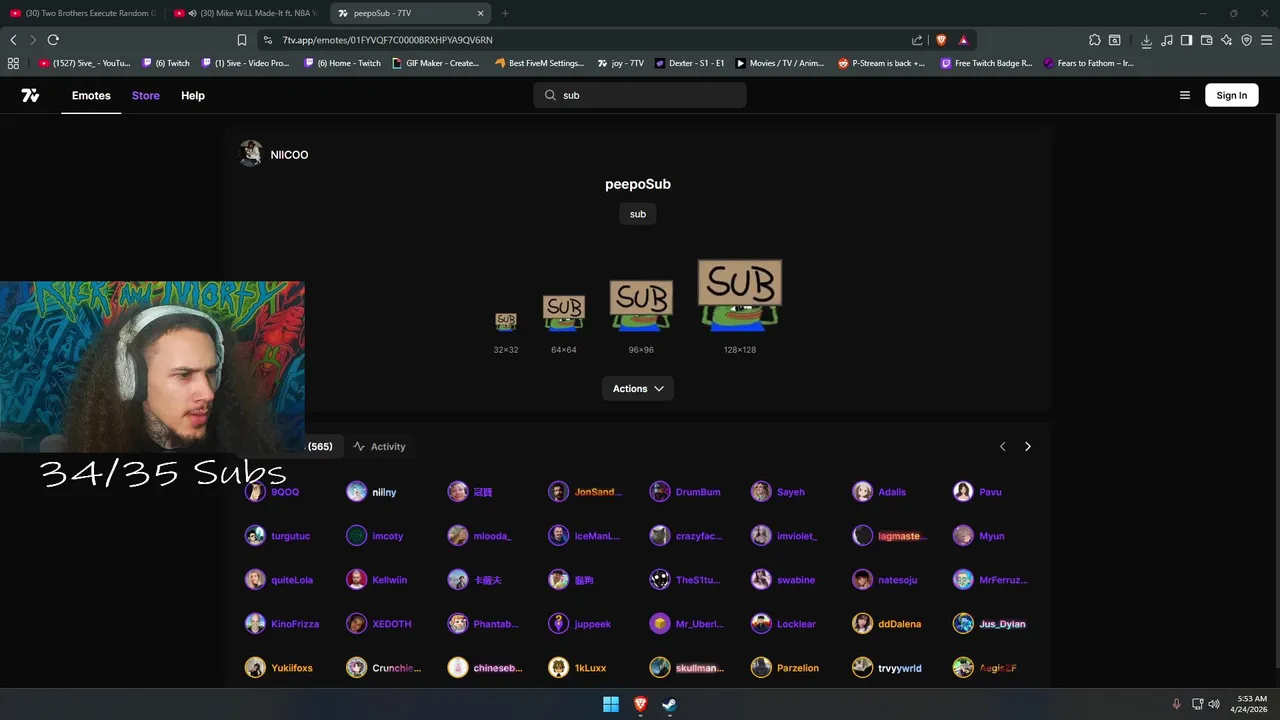
Task: Open the Emotes navigation tab
Action: pyautogui.click(x=91, y=96)
